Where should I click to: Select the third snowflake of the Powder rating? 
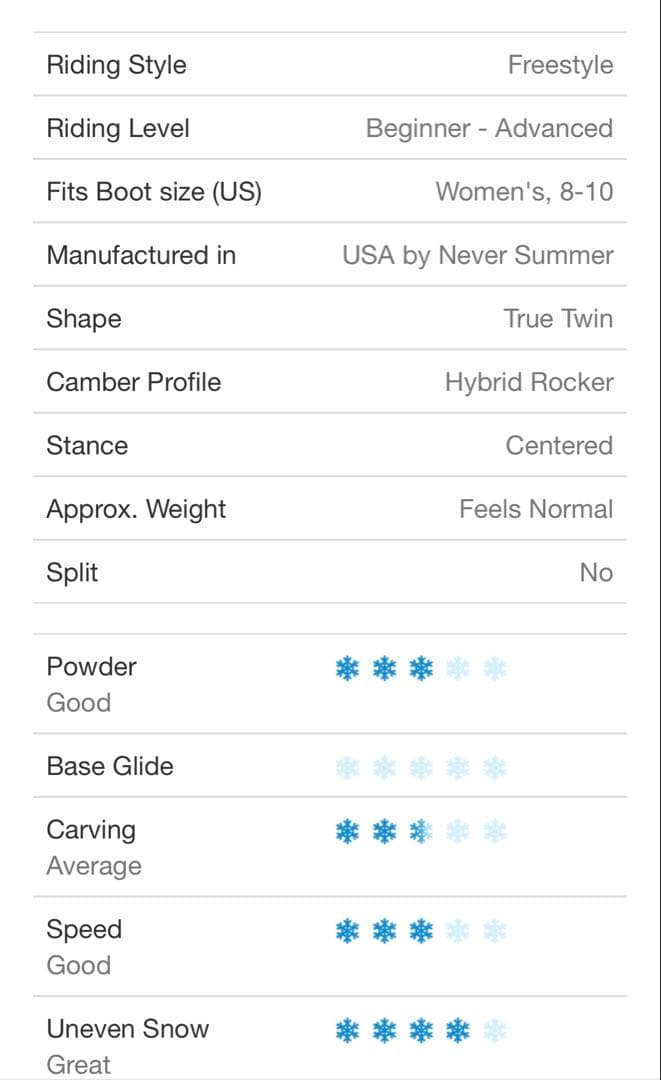click(x=421, y=668)
